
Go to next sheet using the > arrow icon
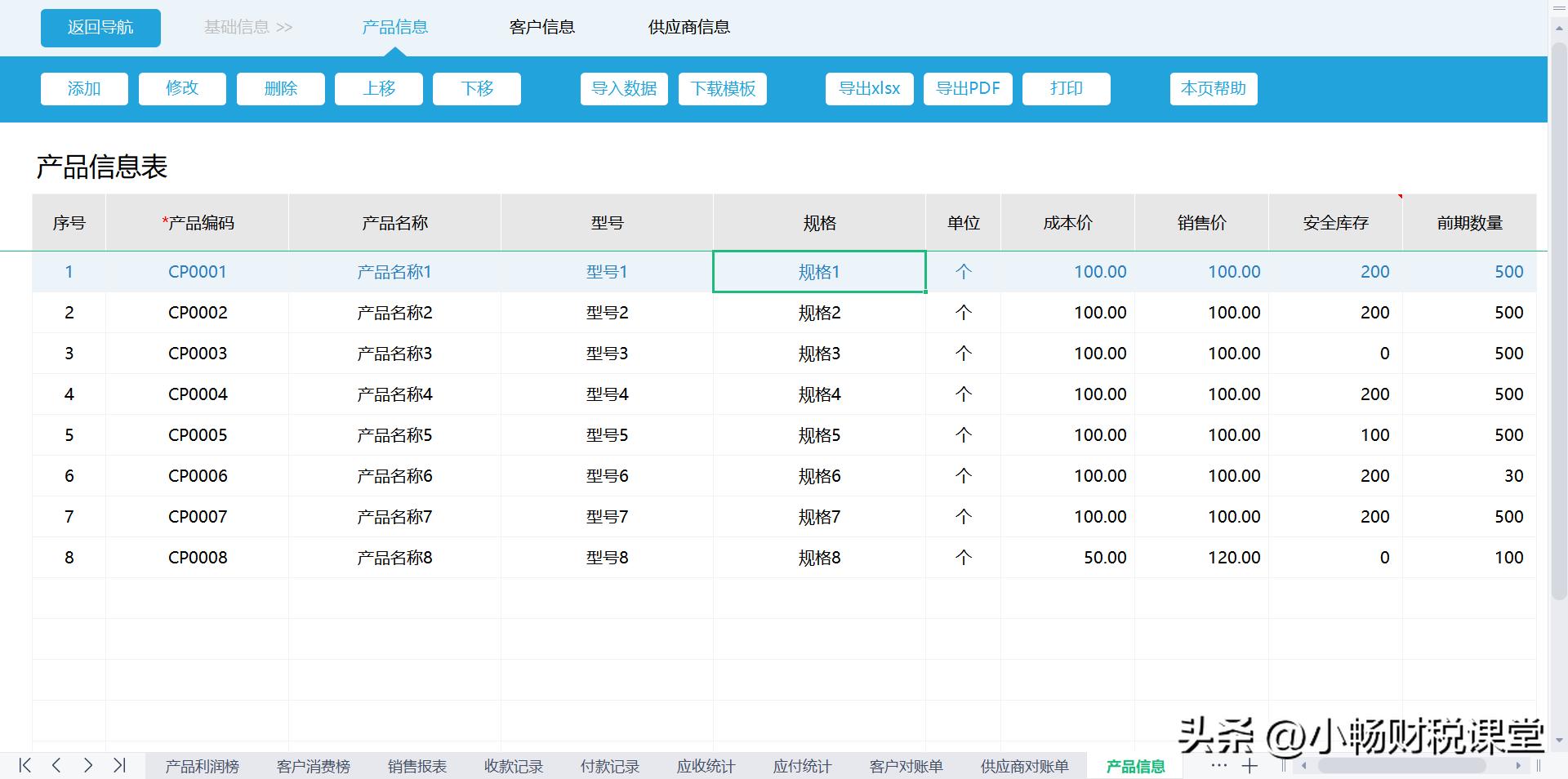(x=88, y=766)
